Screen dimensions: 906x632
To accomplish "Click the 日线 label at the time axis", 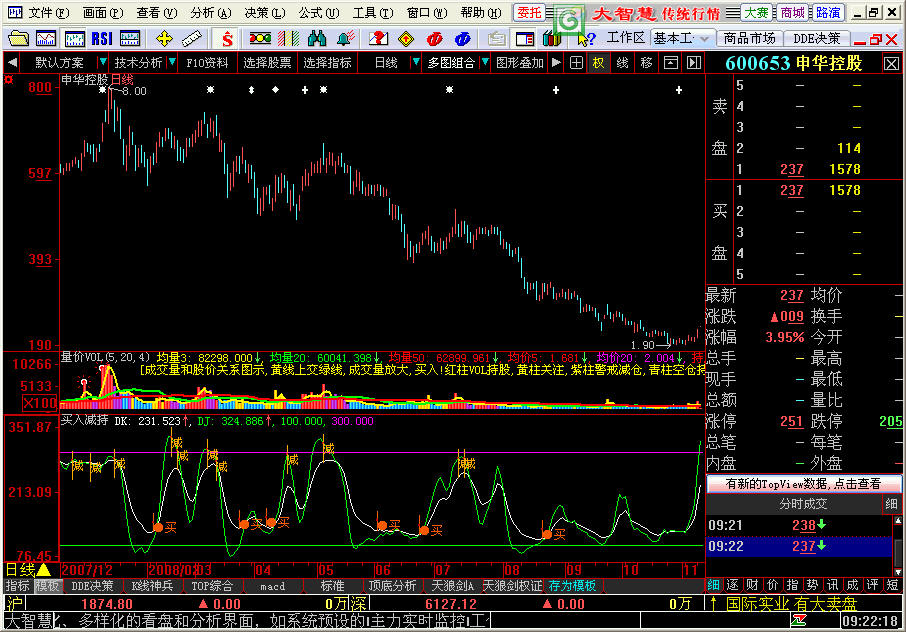I will pyautogui.click(x=20, y=570).
